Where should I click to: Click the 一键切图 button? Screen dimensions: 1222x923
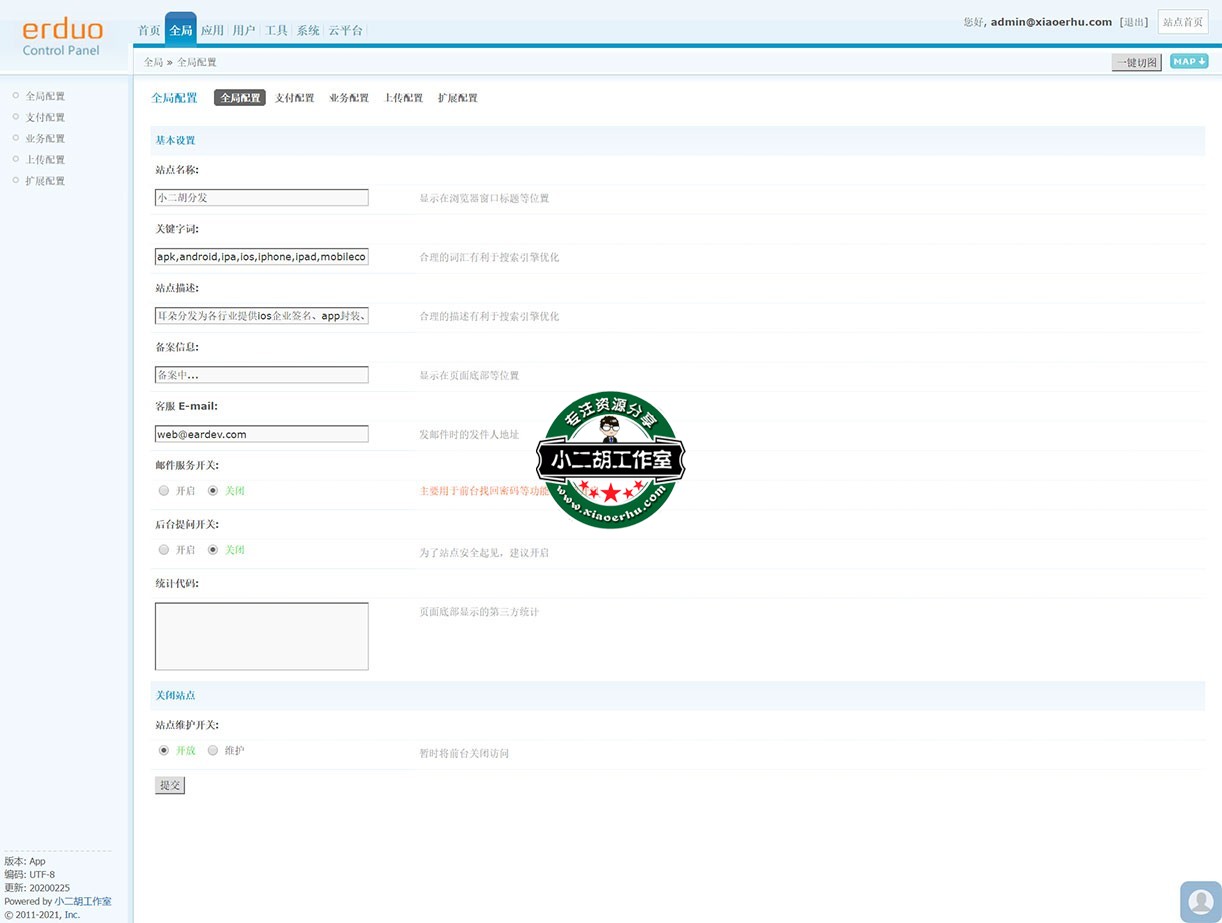tap(1136, 61)
